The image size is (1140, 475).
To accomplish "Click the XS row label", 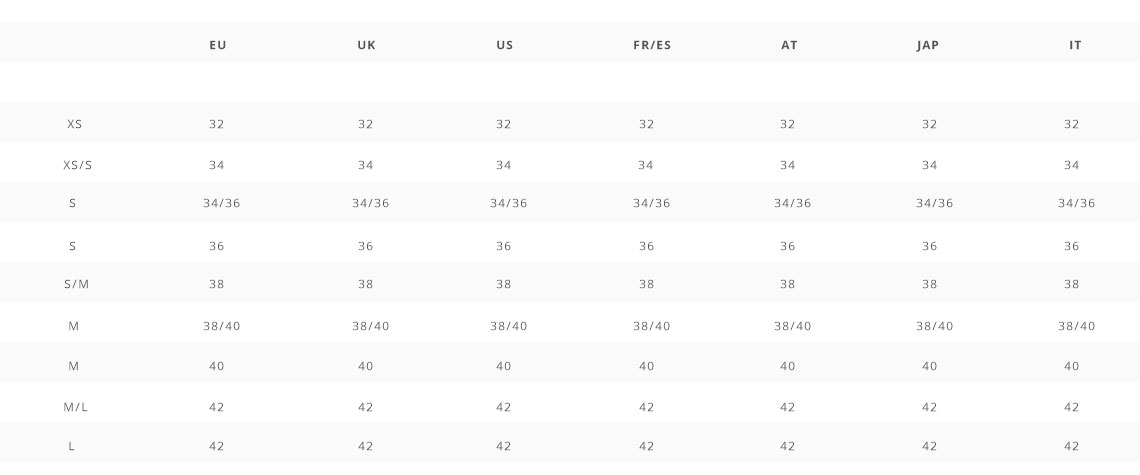I will 74,124.
